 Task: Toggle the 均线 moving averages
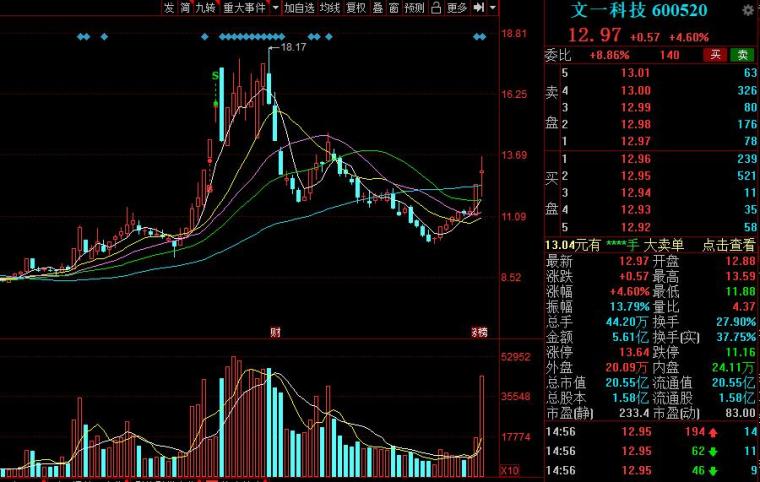(x=330, y=8)
